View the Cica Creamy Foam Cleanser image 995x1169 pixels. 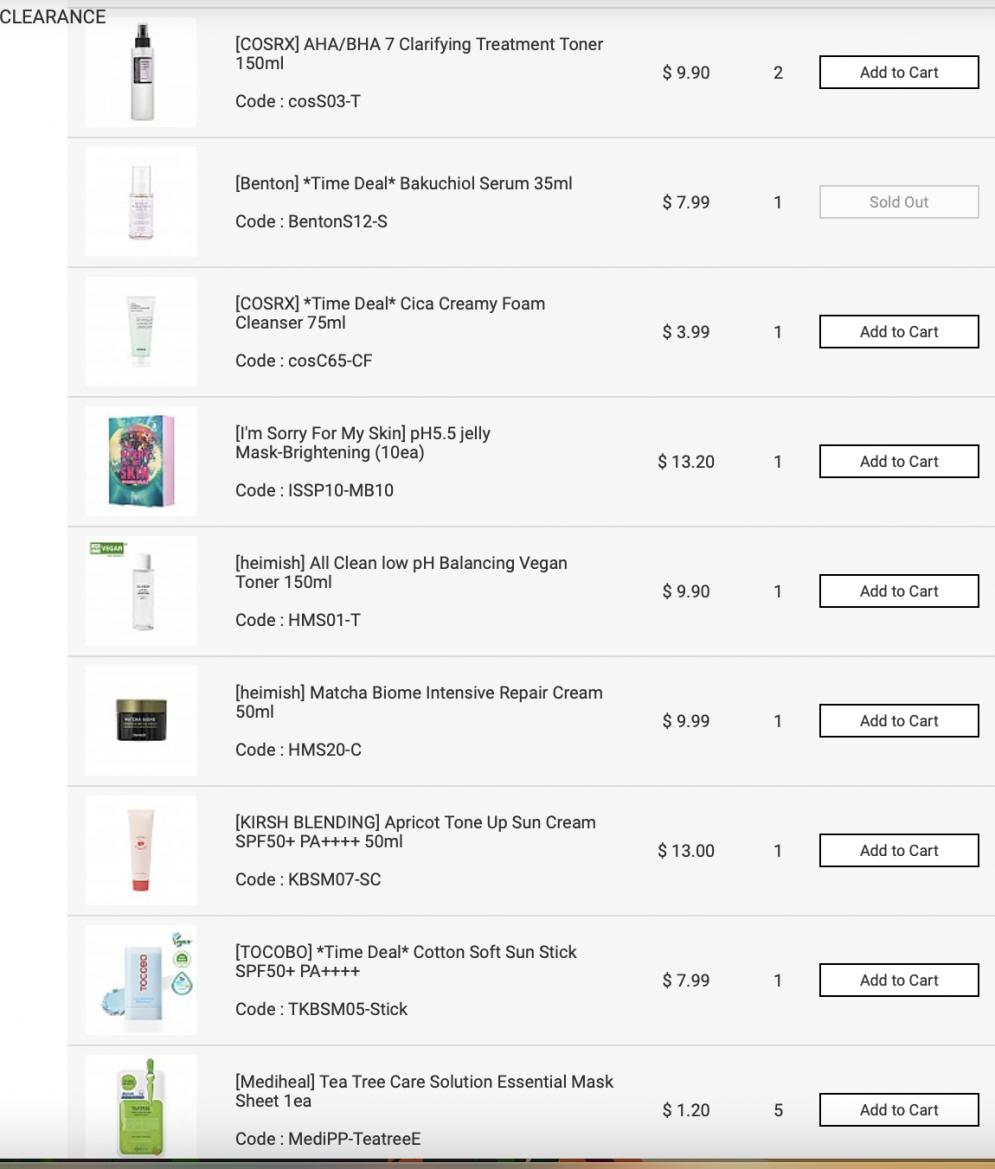[x=141, y=332]
